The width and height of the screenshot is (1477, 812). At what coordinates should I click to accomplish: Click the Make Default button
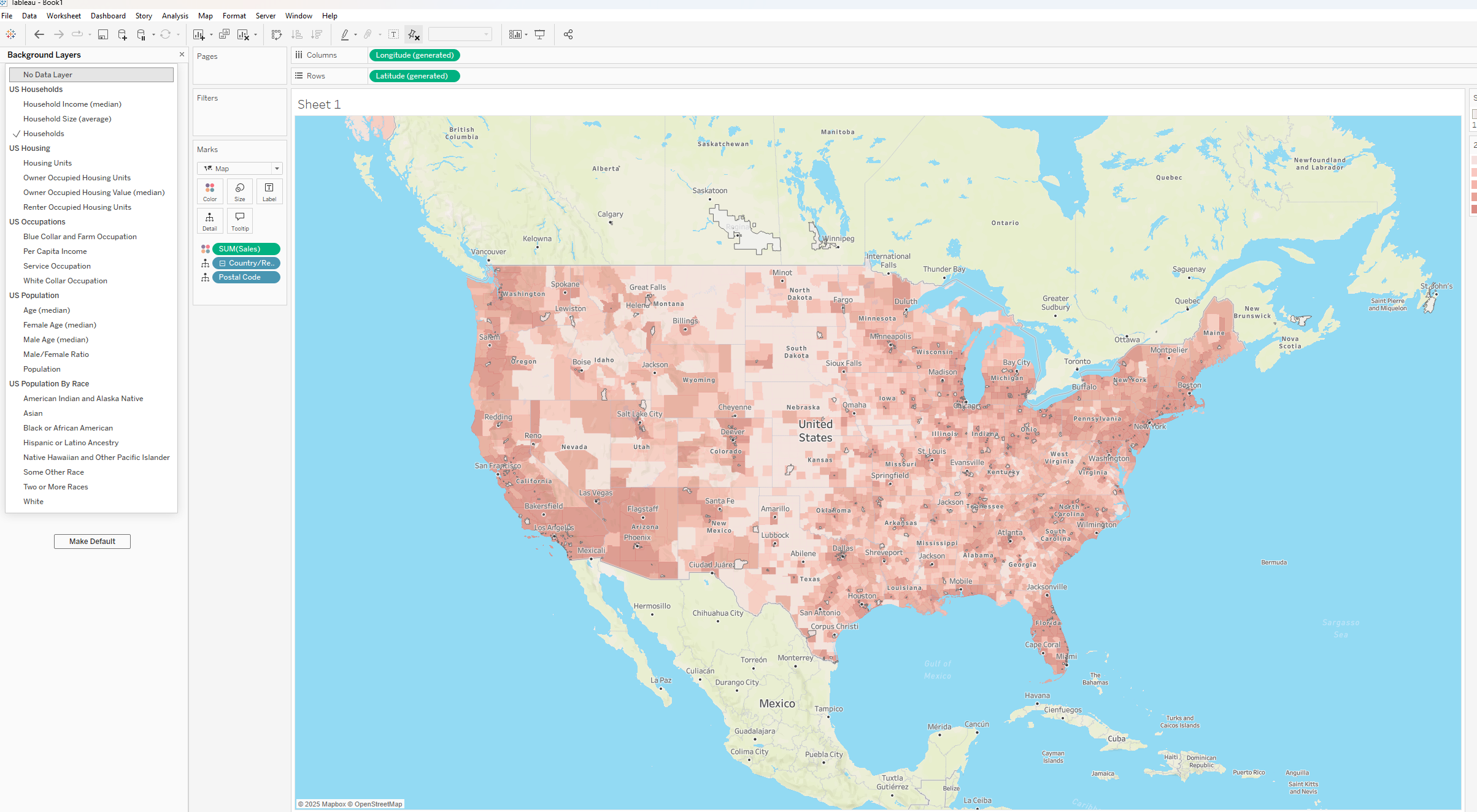[x=92, y=542]
